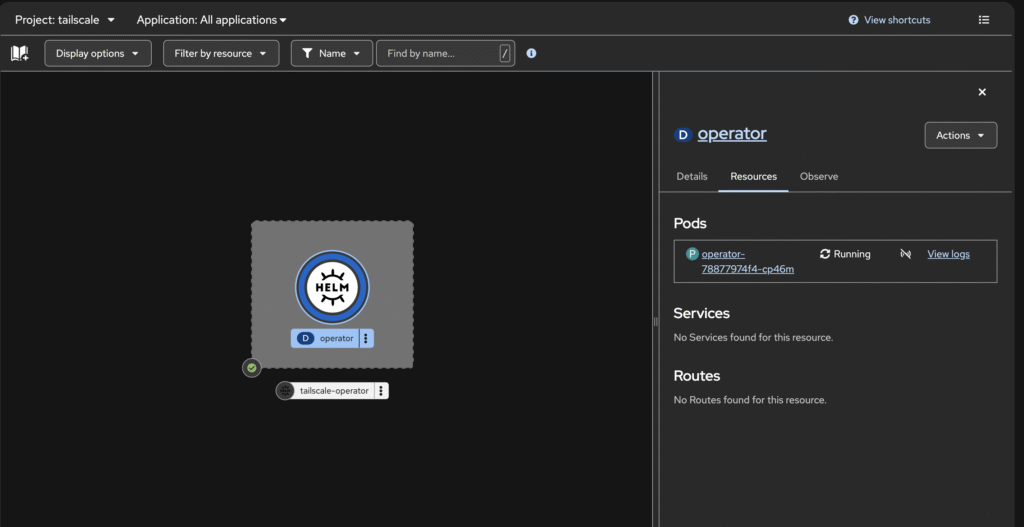This screenshot has width=1024, height=527.
Task: Click the operator deployment label in the topology
Action: [x=325, y=338]
